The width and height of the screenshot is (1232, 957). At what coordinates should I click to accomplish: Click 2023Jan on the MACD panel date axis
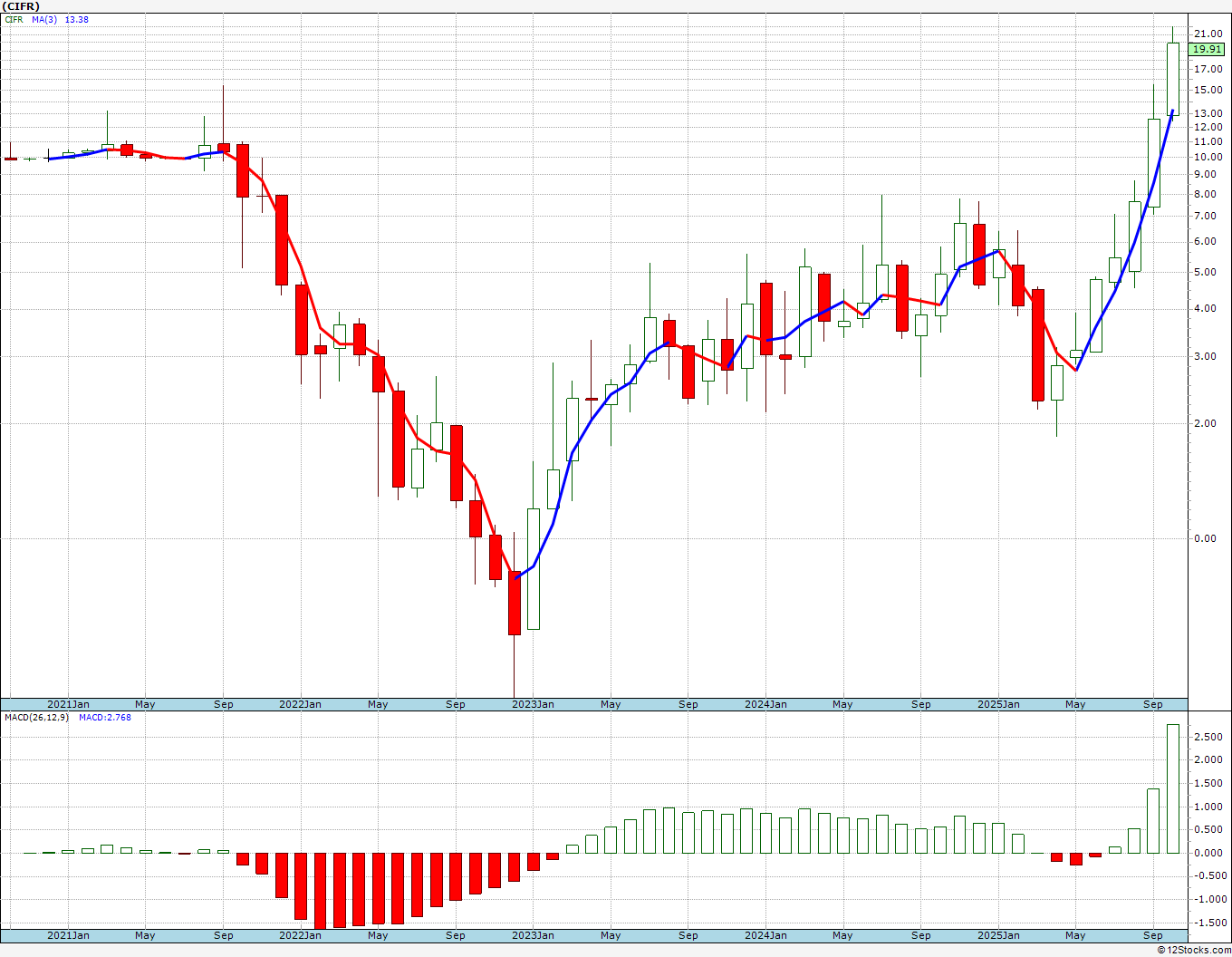(533, 935)
